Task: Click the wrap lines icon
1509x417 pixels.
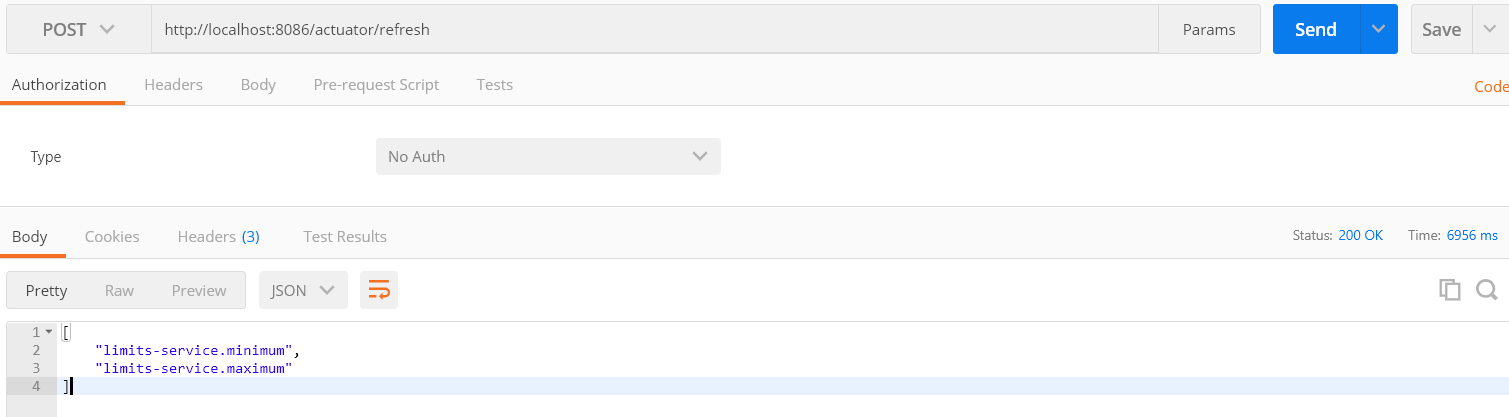Action: tap(379, 290)
